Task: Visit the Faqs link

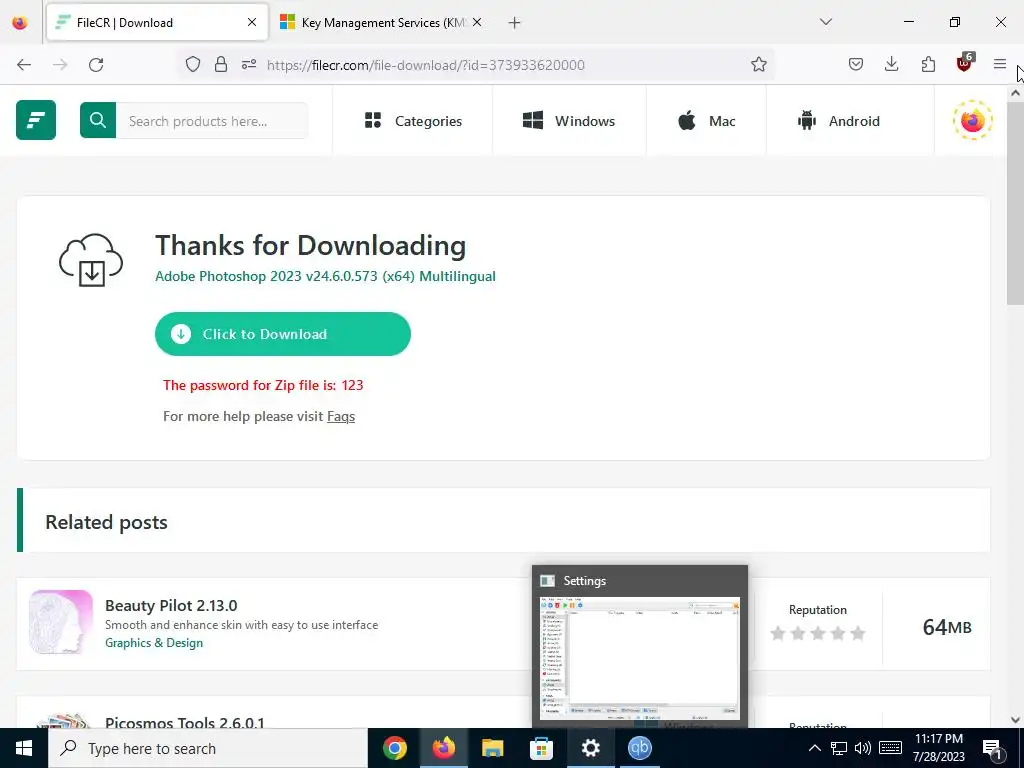Action: click(341, 416)
